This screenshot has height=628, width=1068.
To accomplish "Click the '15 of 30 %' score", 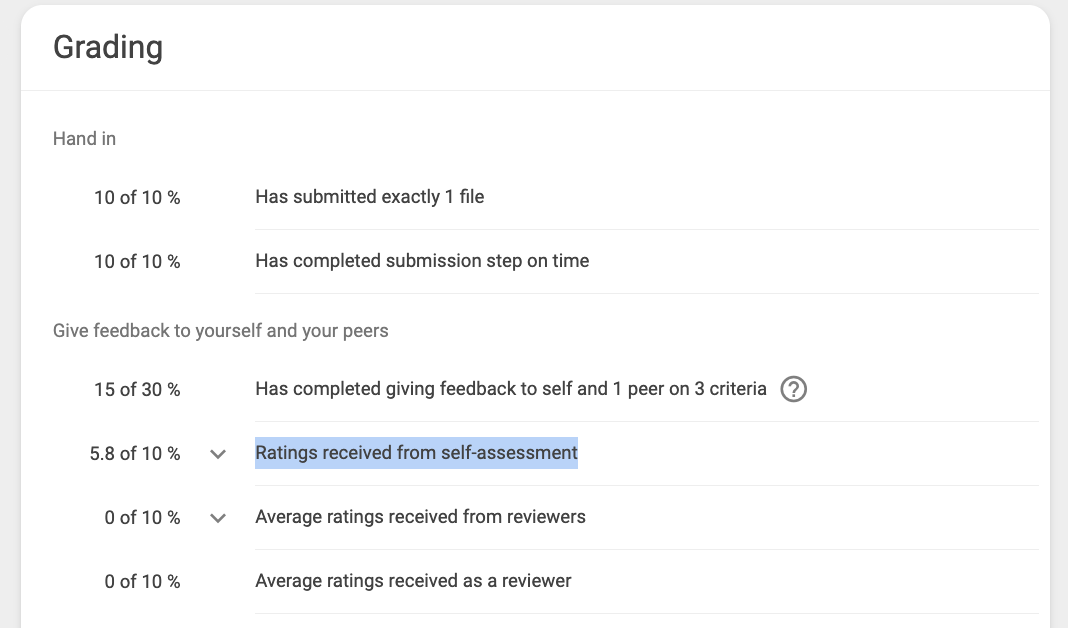I will (137, 390).
